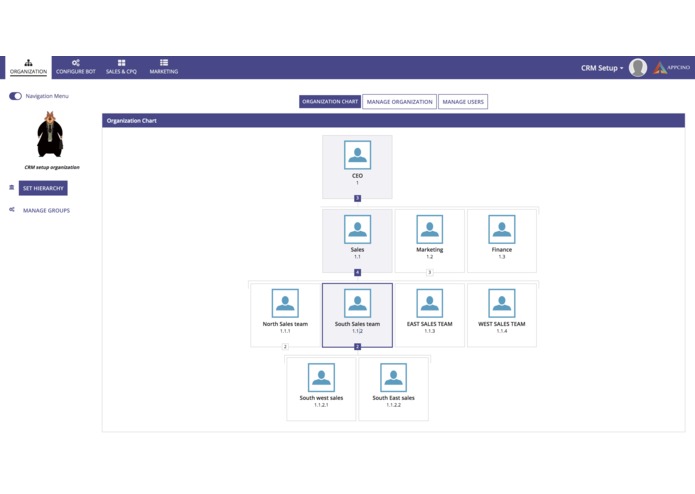The width and height of the screenshot is (695, 494).
Task: Click the Organization Chart panel header
Action: tap(394, 121)
